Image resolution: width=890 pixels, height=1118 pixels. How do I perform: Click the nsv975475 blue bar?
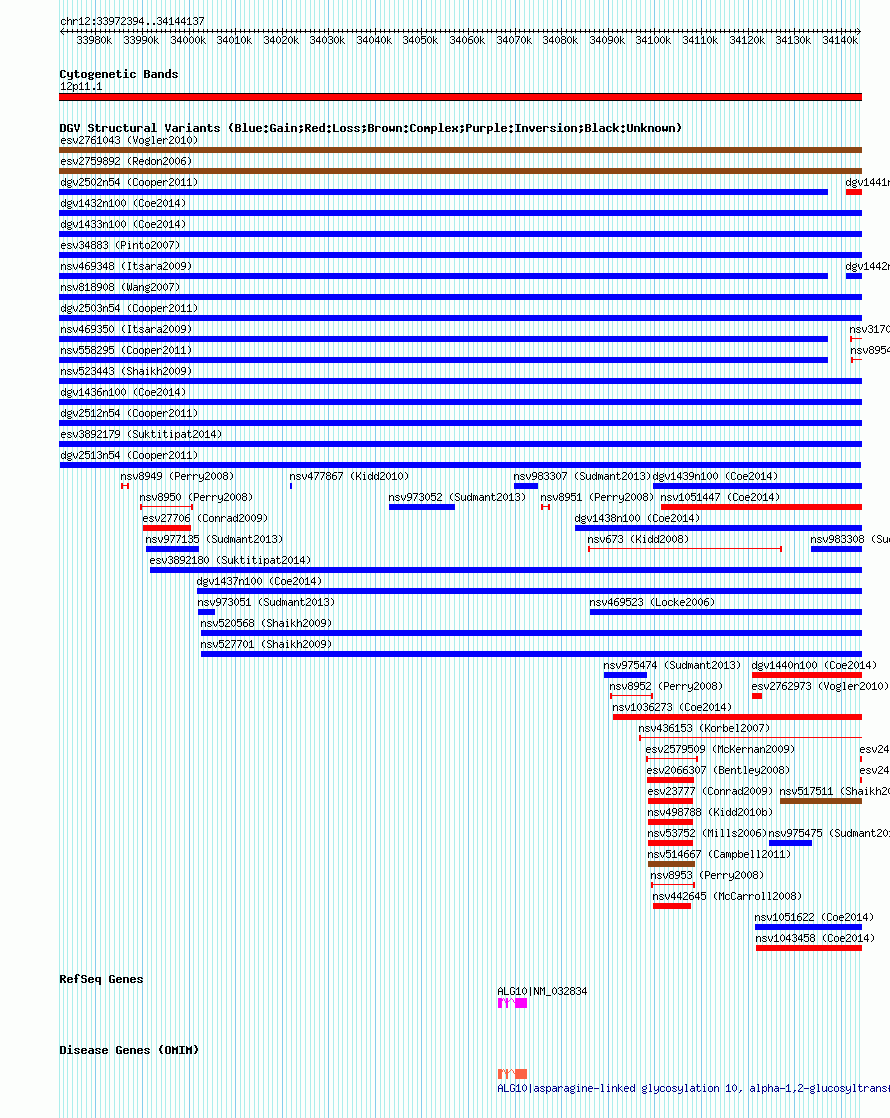(x=790, y=843)
